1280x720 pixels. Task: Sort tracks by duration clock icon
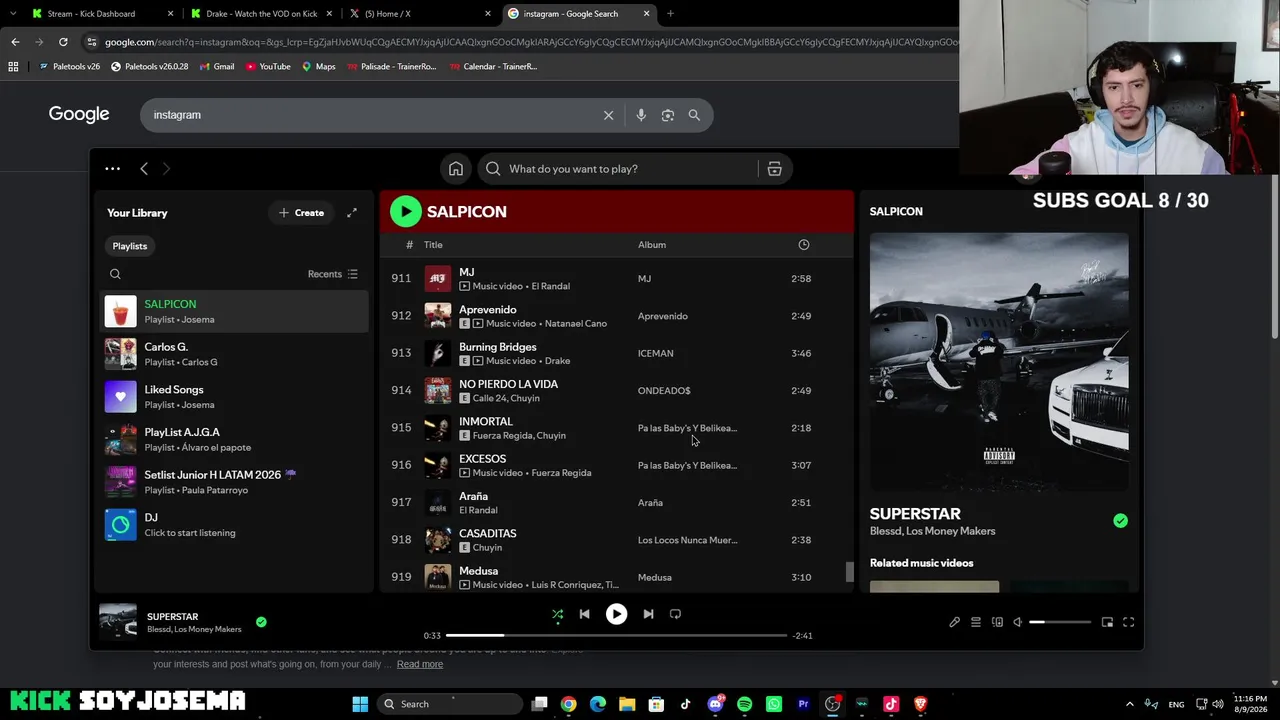tap(803, 245)
